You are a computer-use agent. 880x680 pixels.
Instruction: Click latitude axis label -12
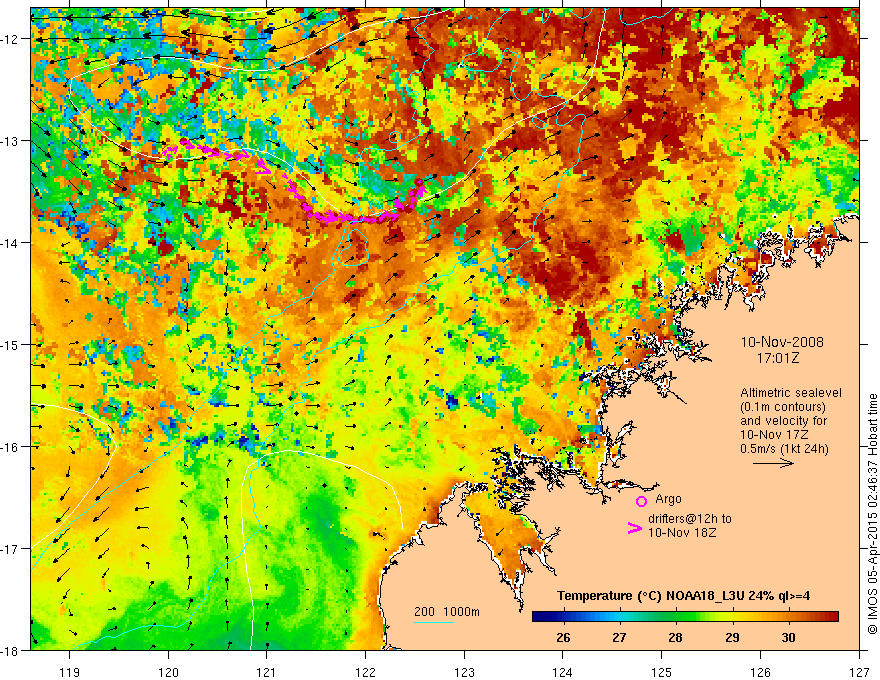(x=10, y=39)
